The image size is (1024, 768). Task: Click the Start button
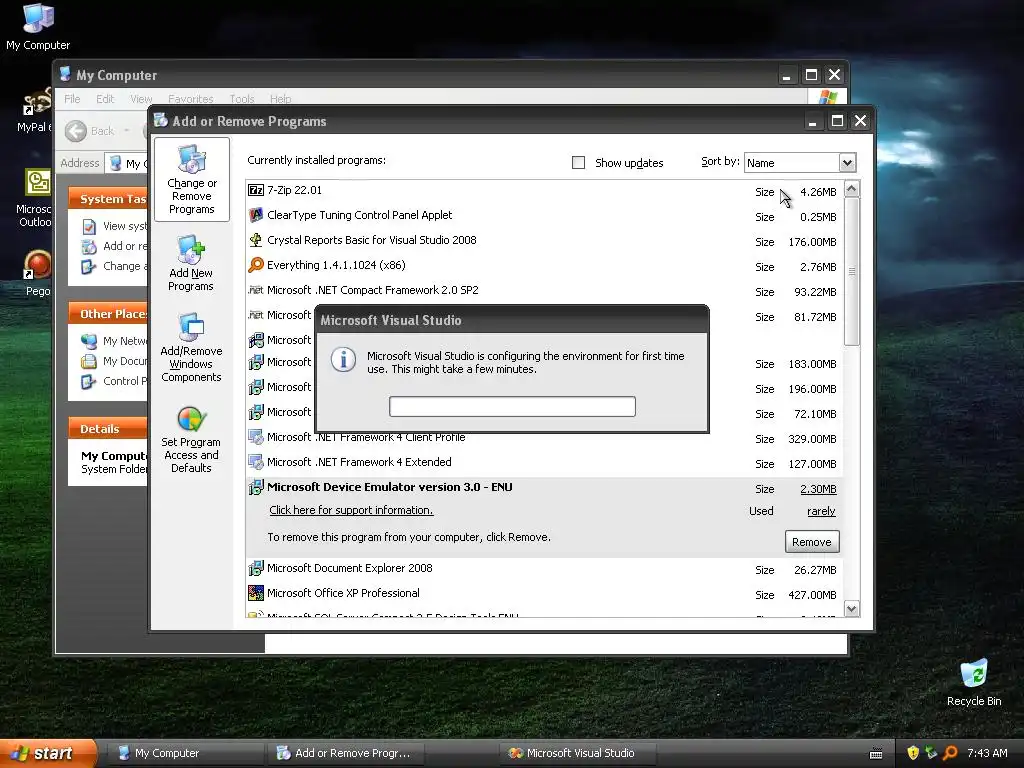[48, 753]
